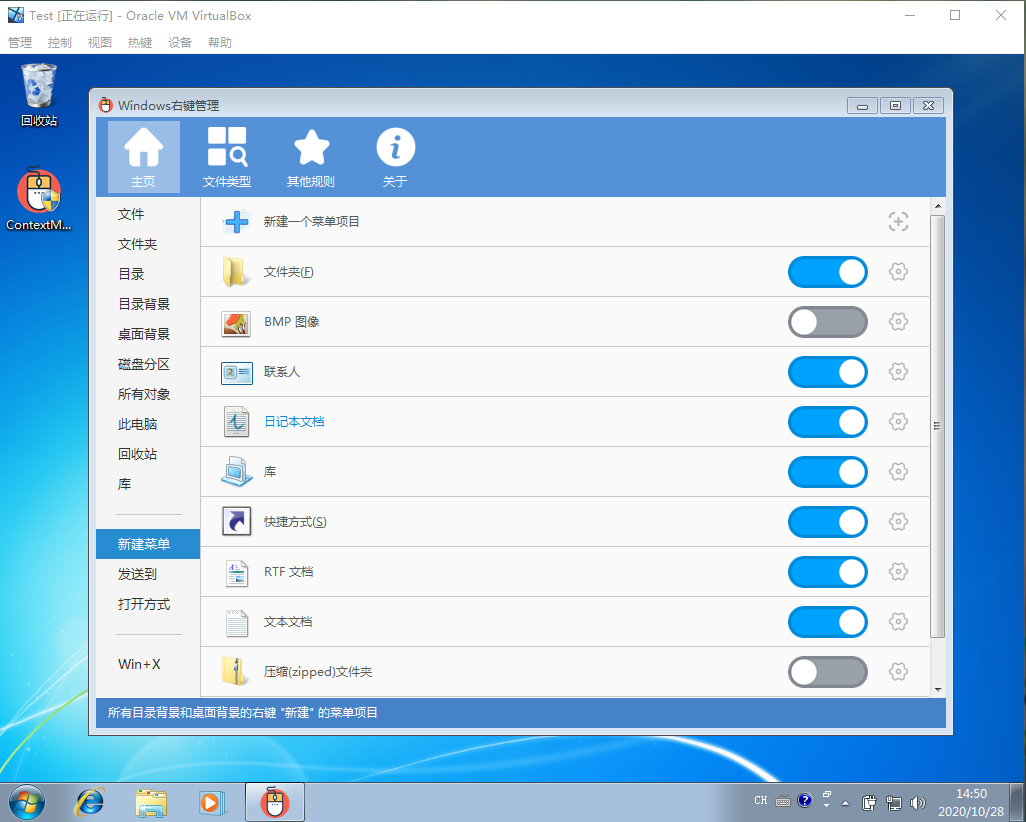This screenshot has height=822, width=1026.
Task: Open the Win+X sidebar entry
Action: click(139, 664)
